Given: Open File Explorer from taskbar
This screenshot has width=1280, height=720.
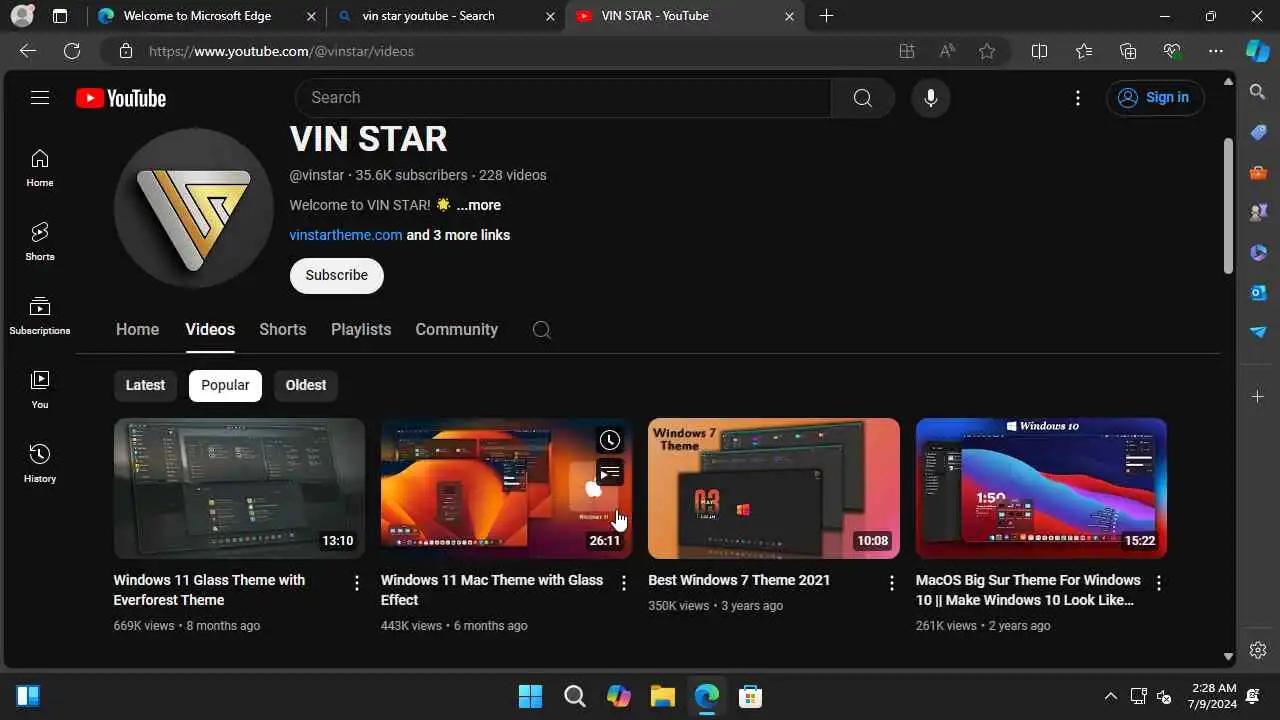Looking at the screenshot, I should tap(663, 696).
